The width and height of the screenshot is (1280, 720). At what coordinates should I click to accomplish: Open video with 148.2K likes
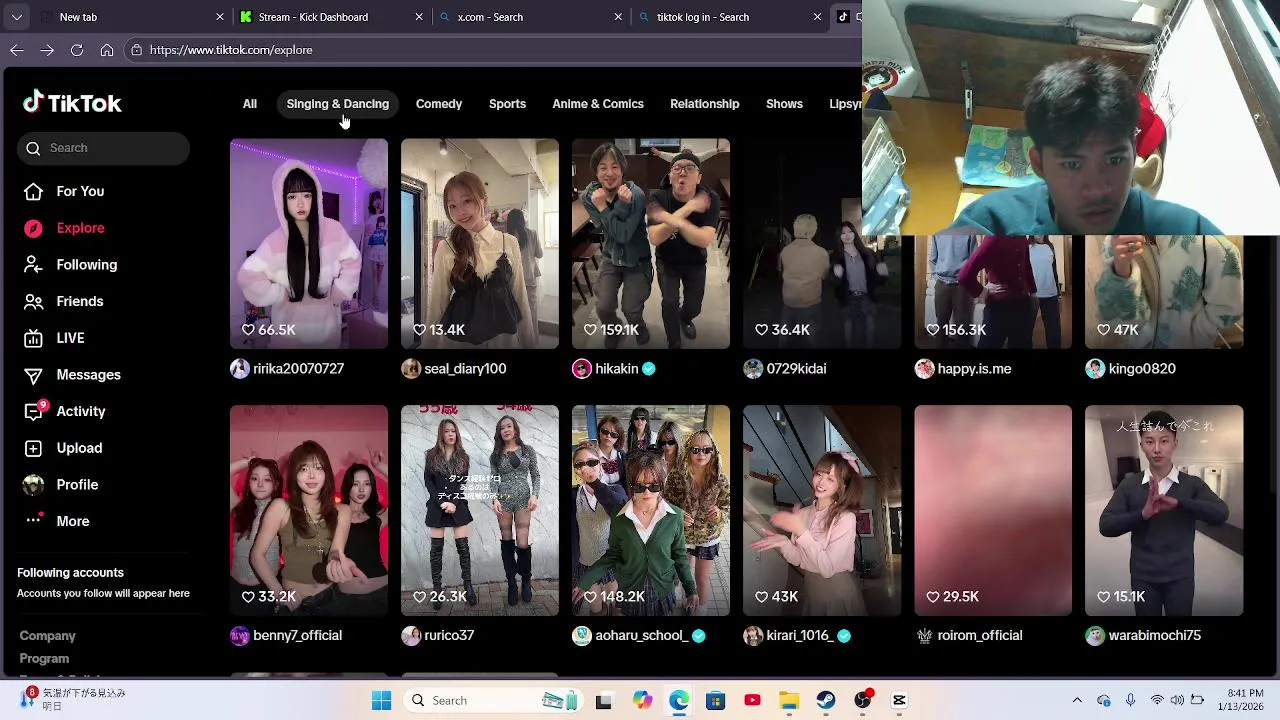(651, 510)
